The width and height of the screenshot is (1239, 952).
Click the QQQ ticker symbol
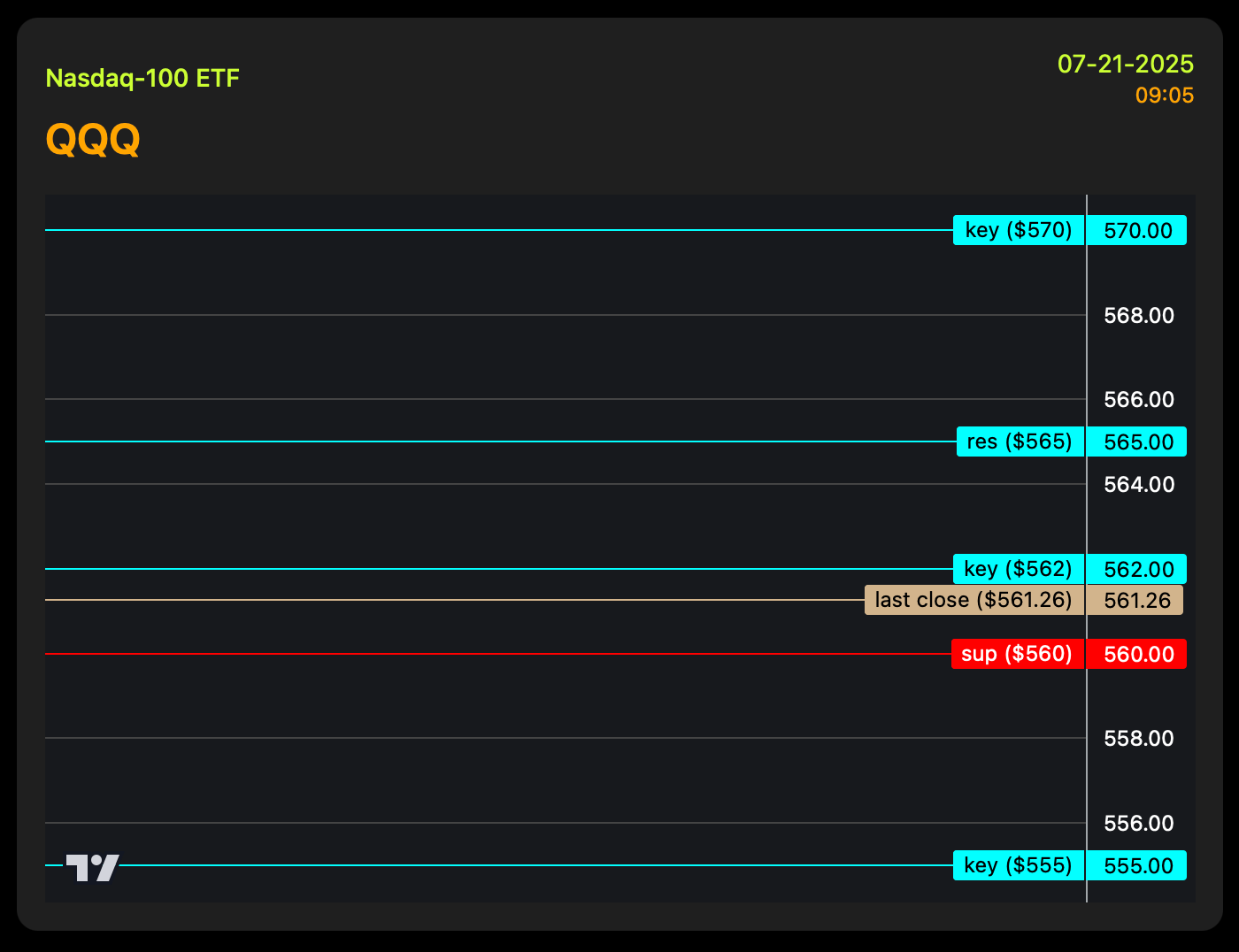click(x=93, y=139)
